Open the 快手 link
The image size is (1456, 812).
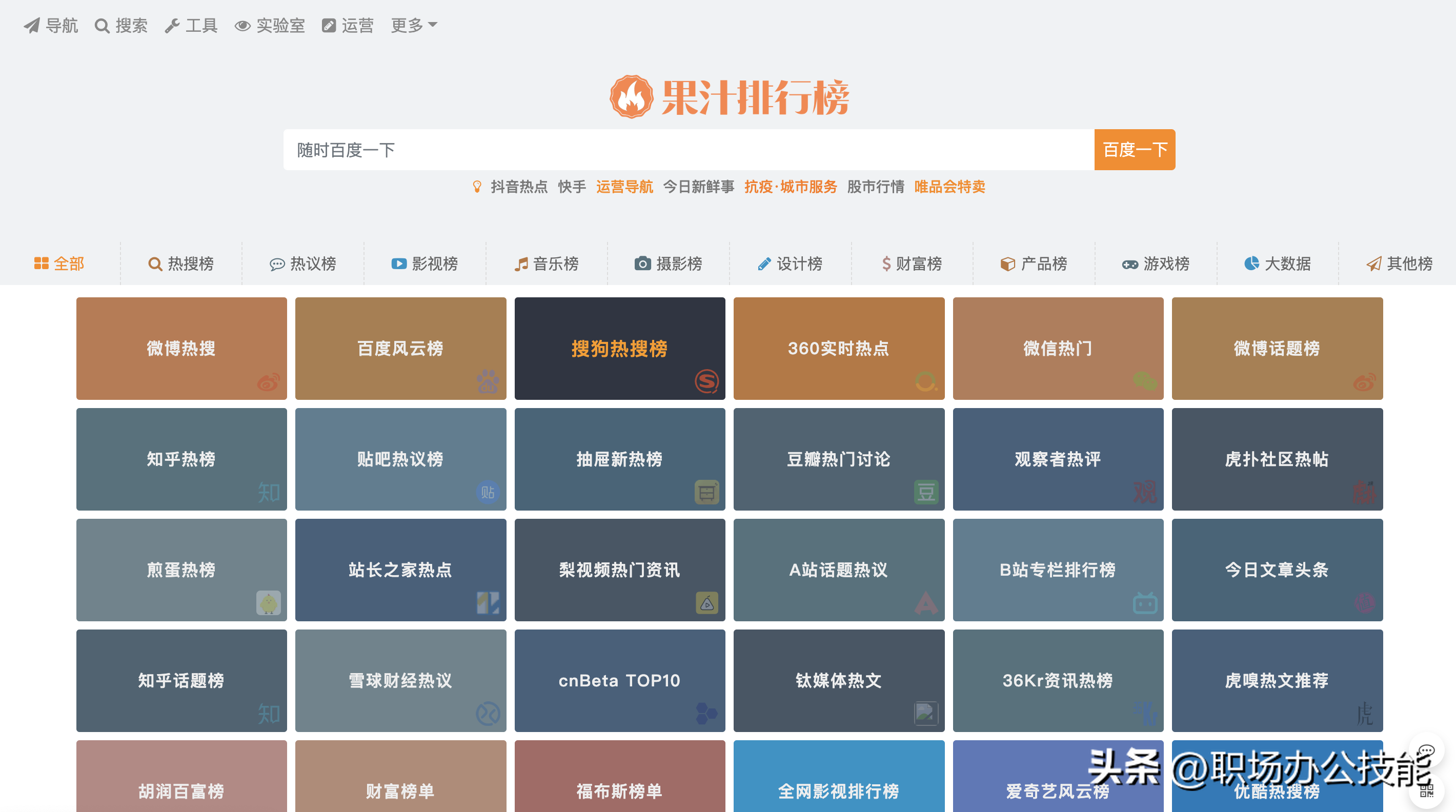[x=572, y=187]
